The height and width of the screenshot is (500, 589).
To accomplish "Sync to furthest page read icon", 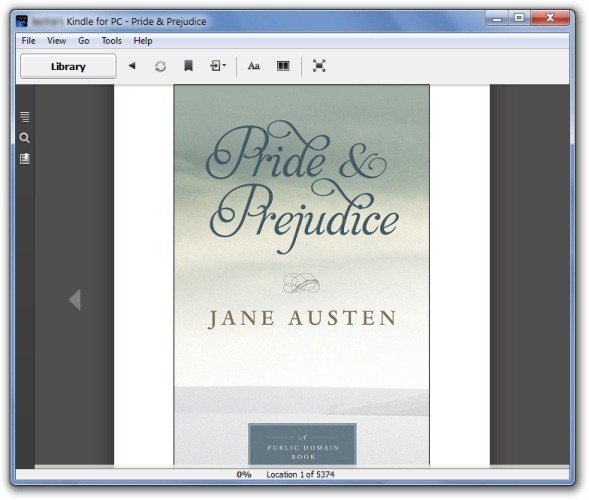I will (x=160, y=66).
